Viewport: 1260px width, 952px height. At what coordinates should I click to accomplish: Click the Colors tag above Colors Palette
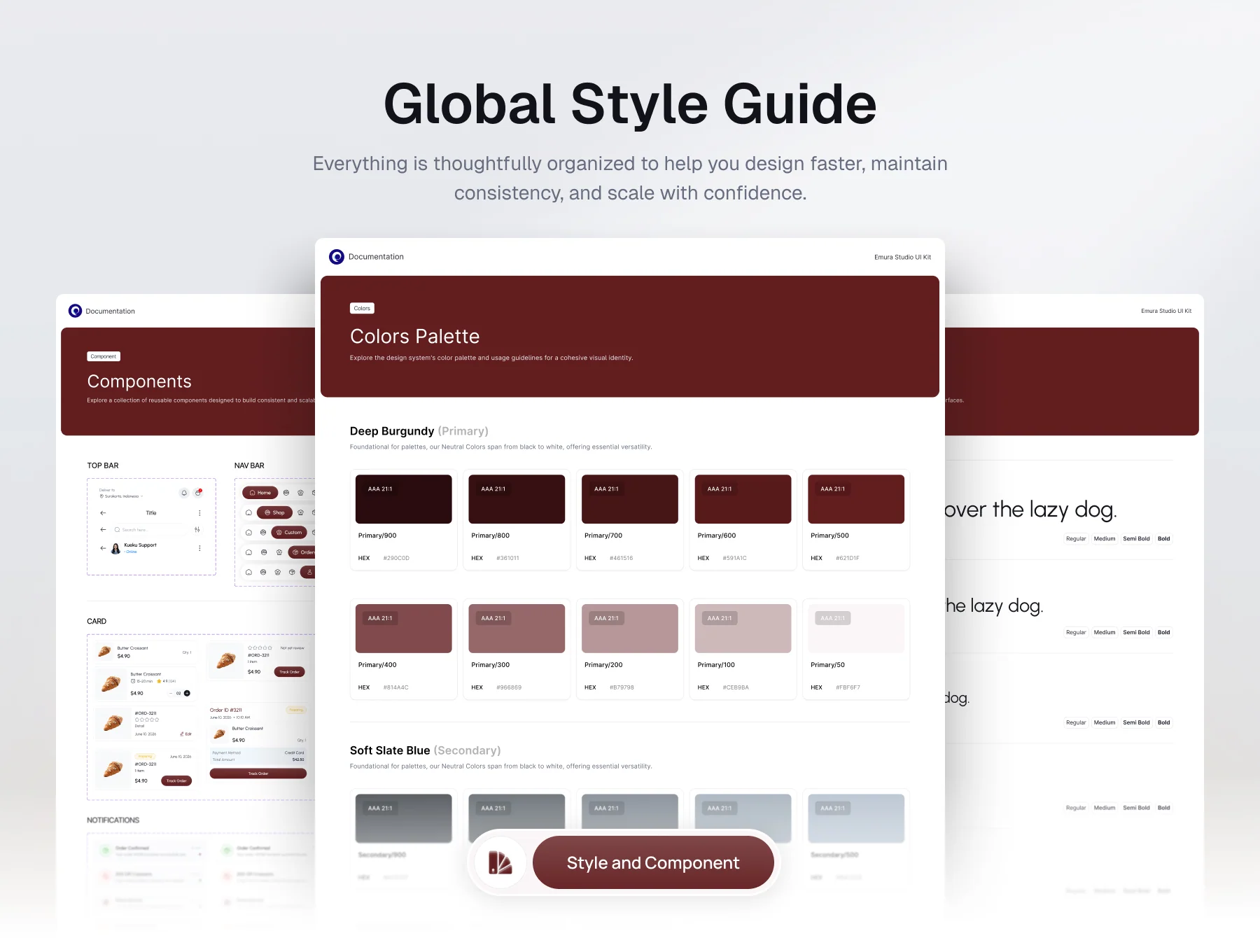point(362,308)
